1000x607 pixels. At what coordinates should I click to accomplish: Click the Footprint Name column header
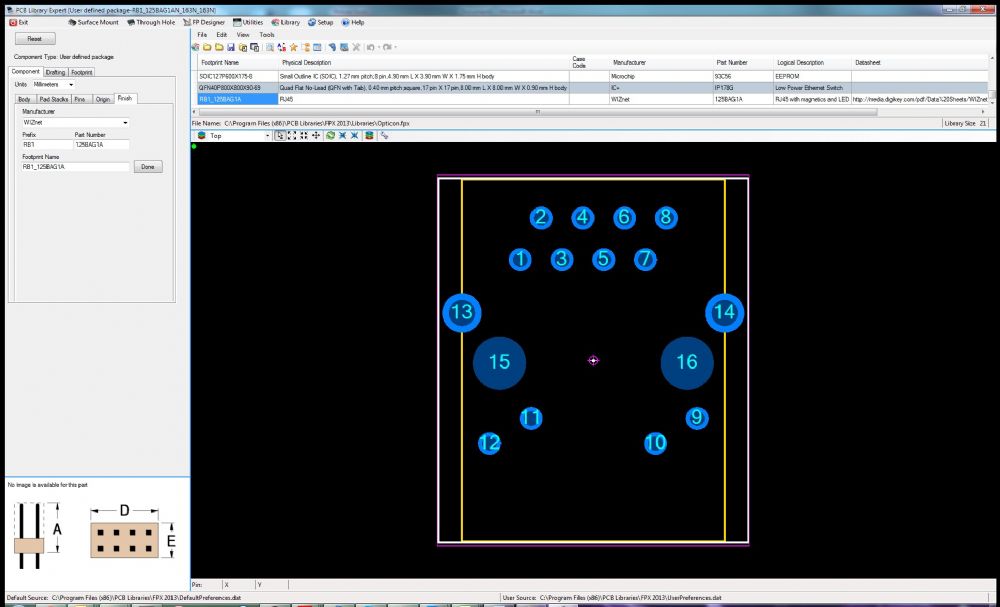(x=220, y=62)
